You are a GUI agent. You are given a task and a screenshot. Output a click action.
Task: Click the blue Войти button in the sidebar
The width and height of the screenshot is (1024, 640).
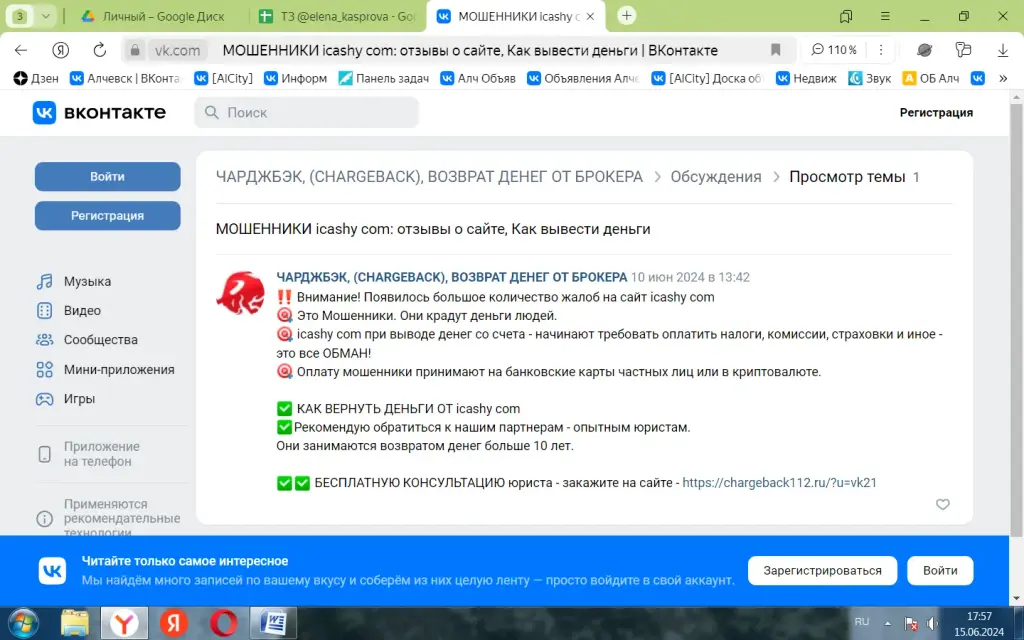pos(108,176)
